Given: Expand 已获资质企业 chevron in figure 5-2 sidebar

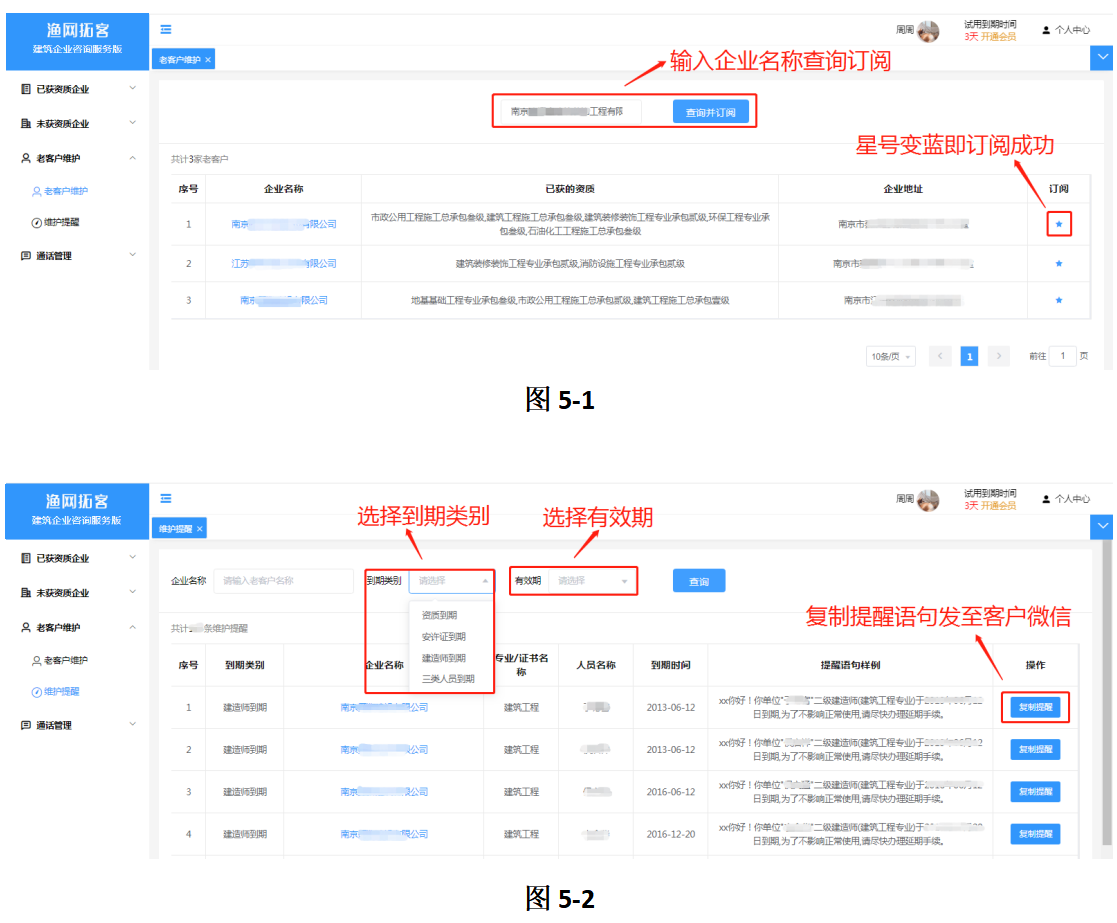Looking at the screenshot, I should (x=133, y=558).
